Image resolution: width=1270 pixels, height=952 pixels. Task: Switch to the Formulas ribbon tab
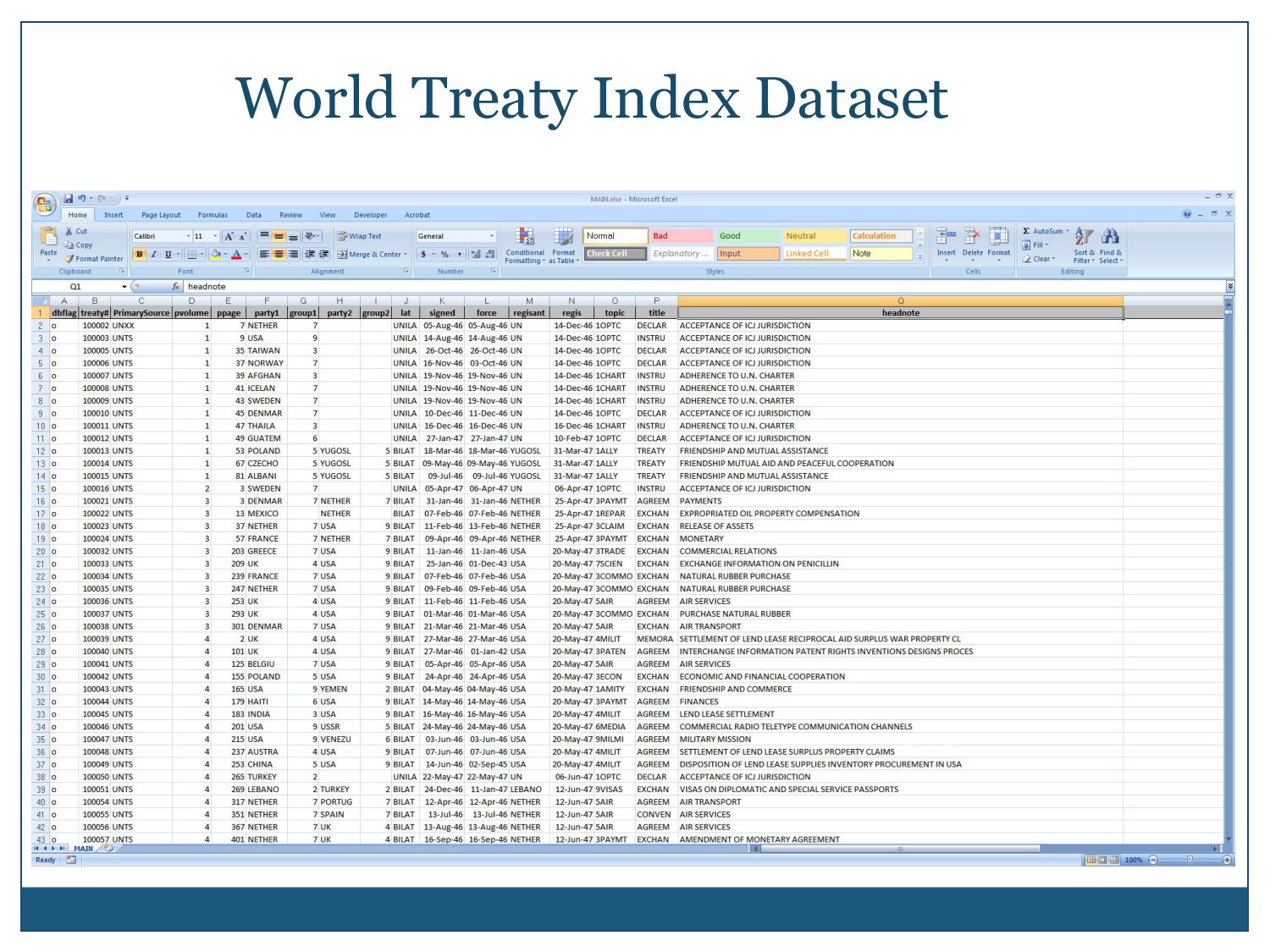click(x=213, y=215)
